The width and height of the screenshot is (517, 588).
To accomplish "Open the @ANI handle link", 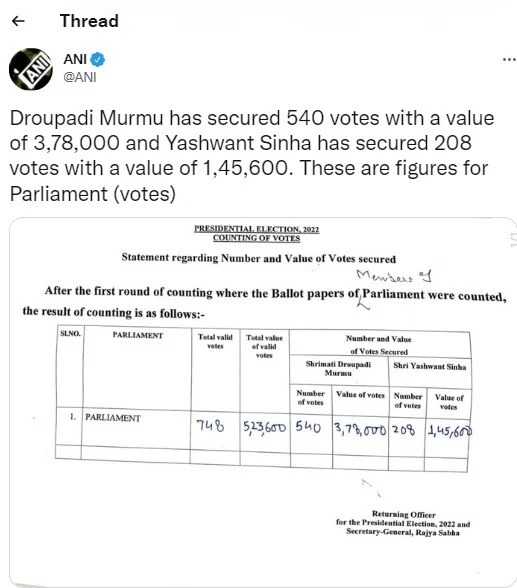I will [x=80, y=77].
